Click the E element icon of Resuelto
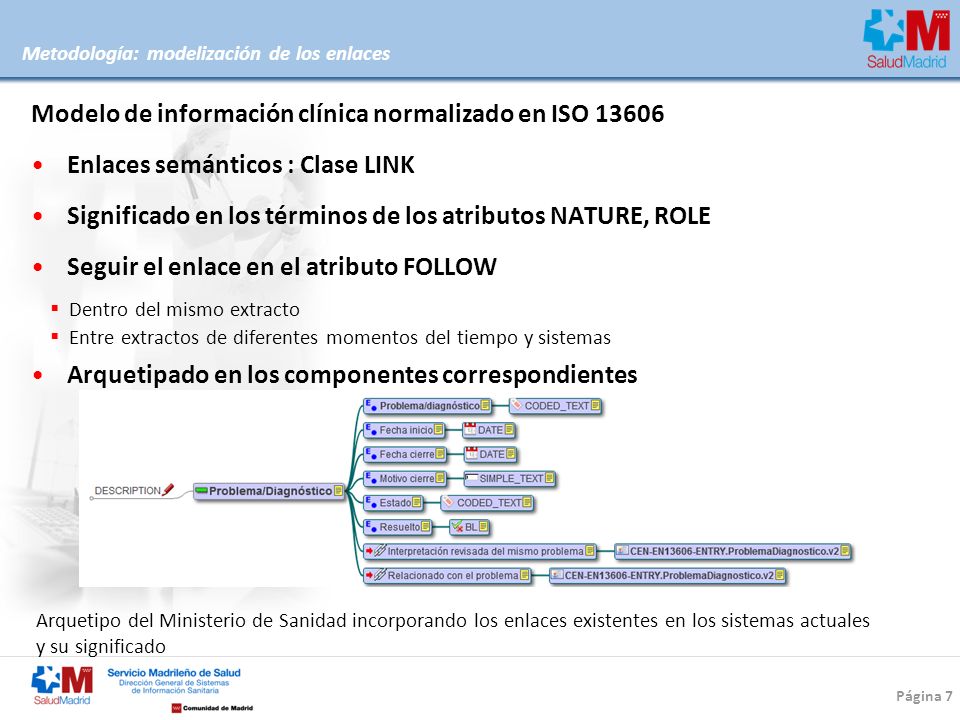 [371, 527]
